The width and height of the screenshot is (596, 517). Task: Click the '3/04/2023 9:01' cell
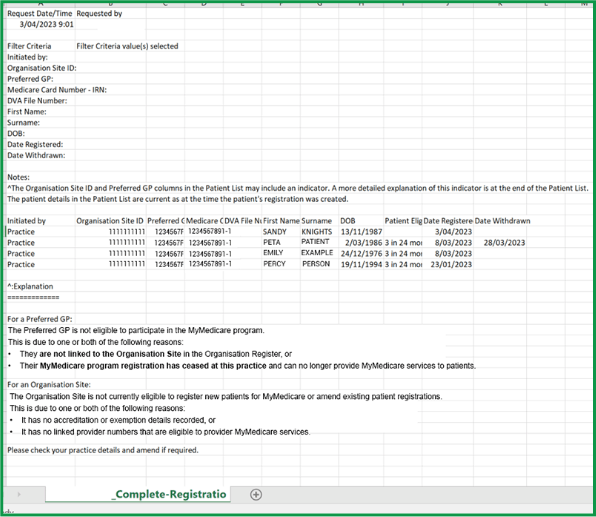coord(46,25)
